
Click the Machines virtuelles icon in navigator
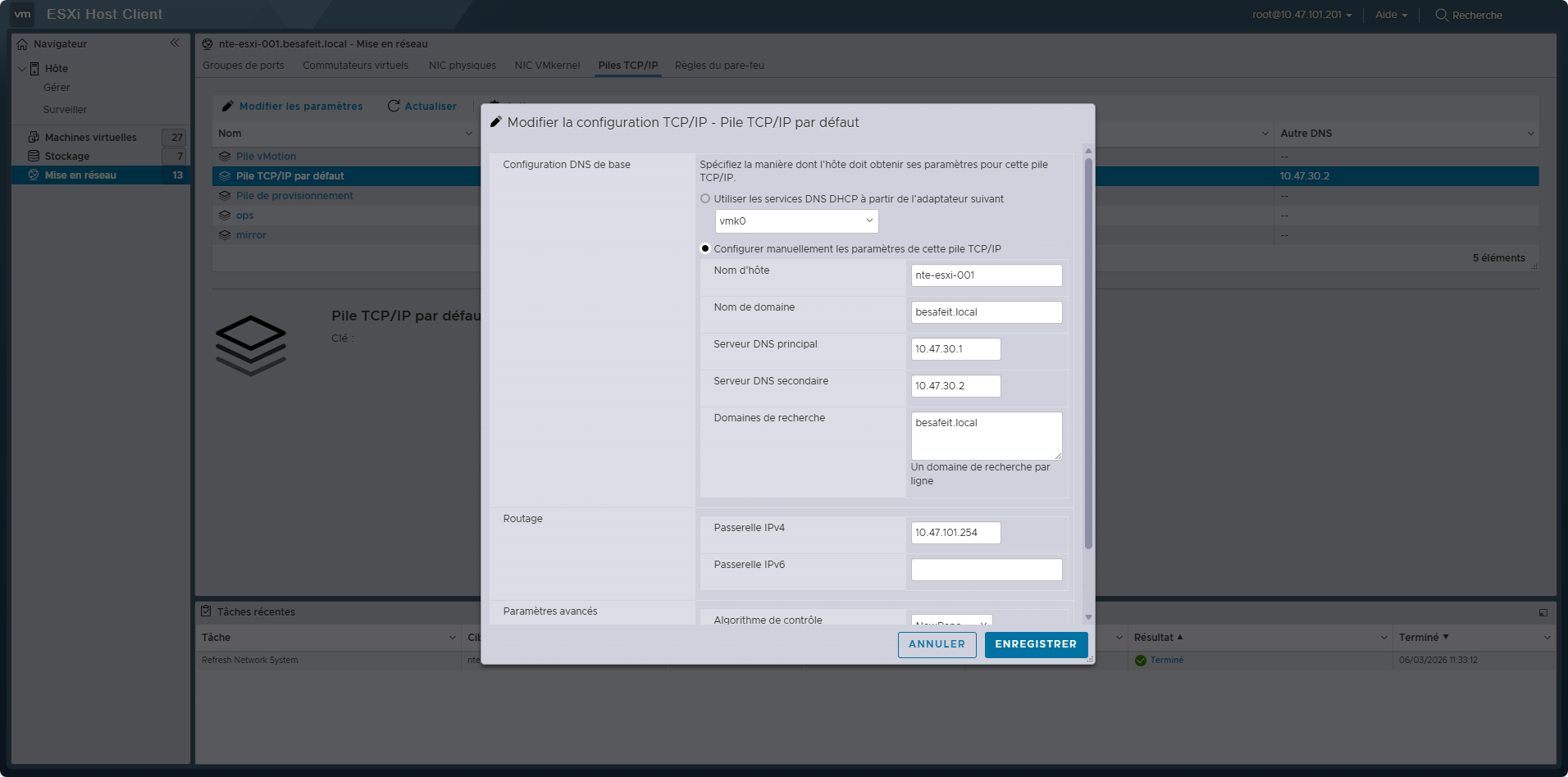pos(34,137)
